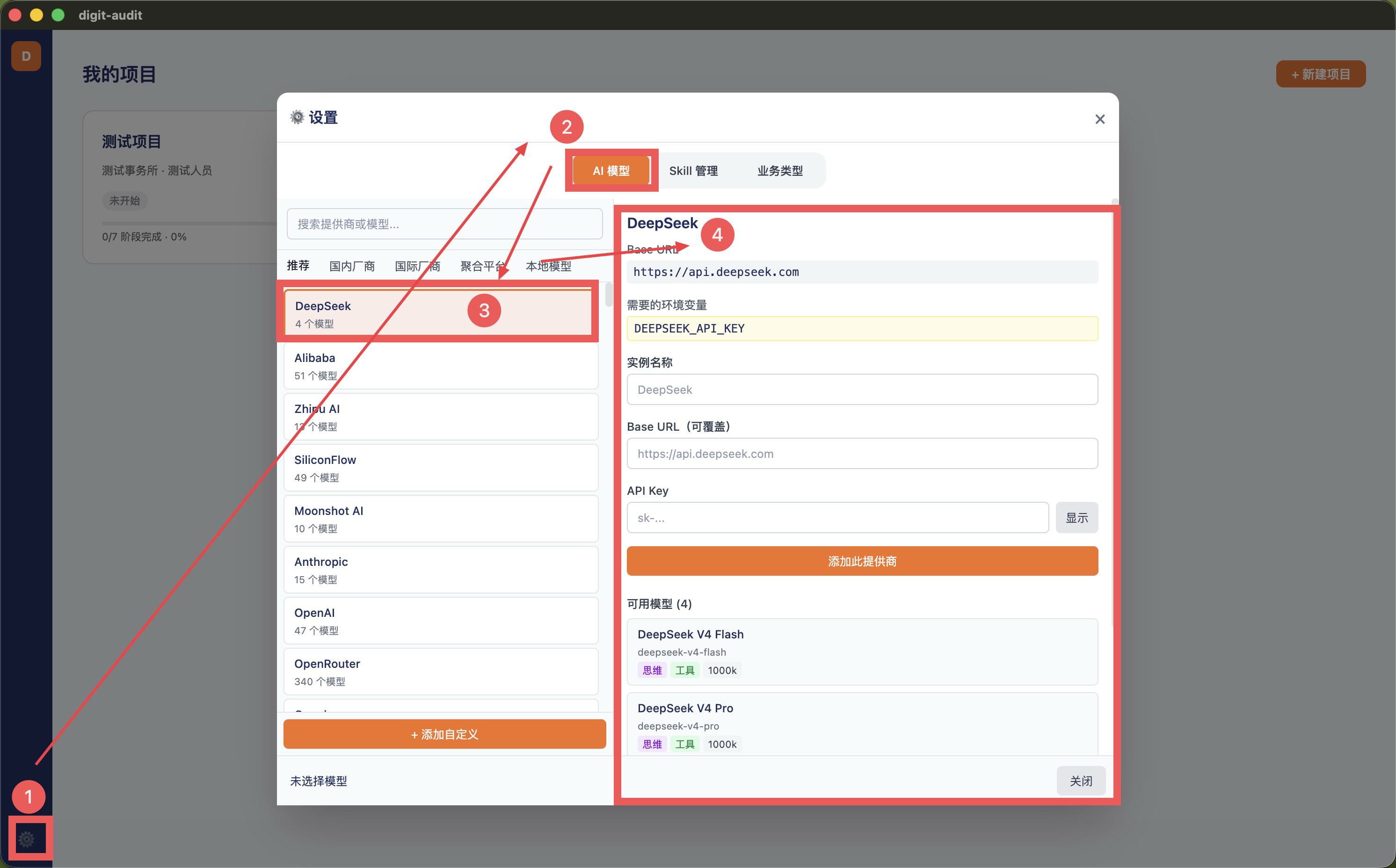This screenshot has height=868, width=1396.
Task: Show 本地模型 providers
Action: click(x=548, y=266)
